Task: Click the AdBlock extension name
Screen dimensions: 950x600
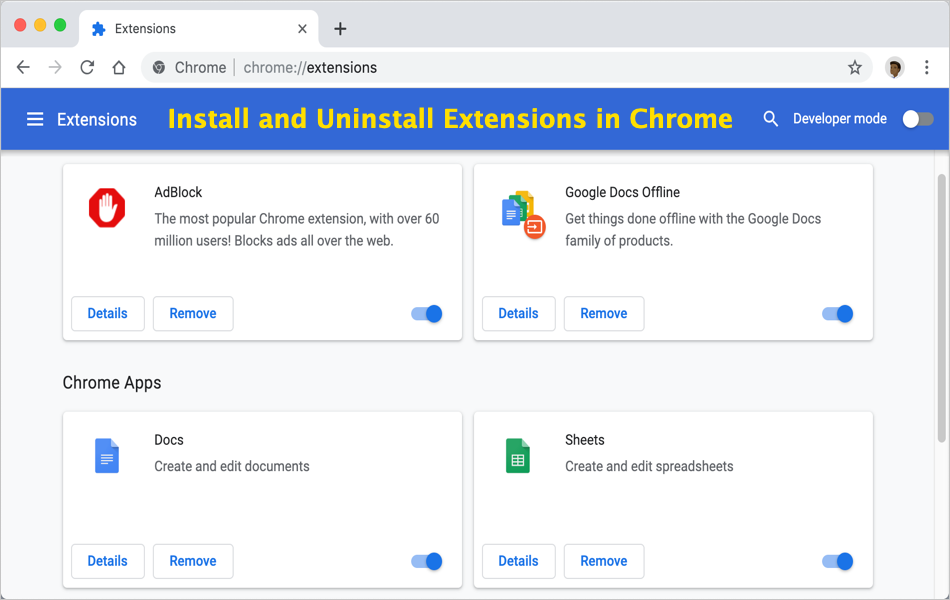Action: pyautogui.click(x=178, y=192)
